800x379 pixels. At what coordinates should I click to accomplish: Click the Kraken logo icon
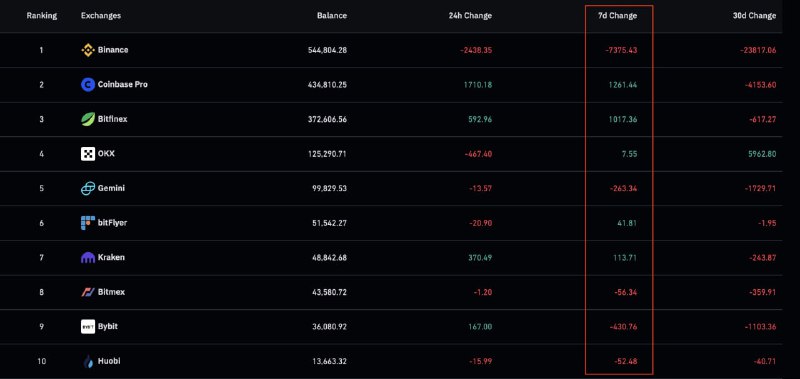pyautogui.click(x=88, y=258)
